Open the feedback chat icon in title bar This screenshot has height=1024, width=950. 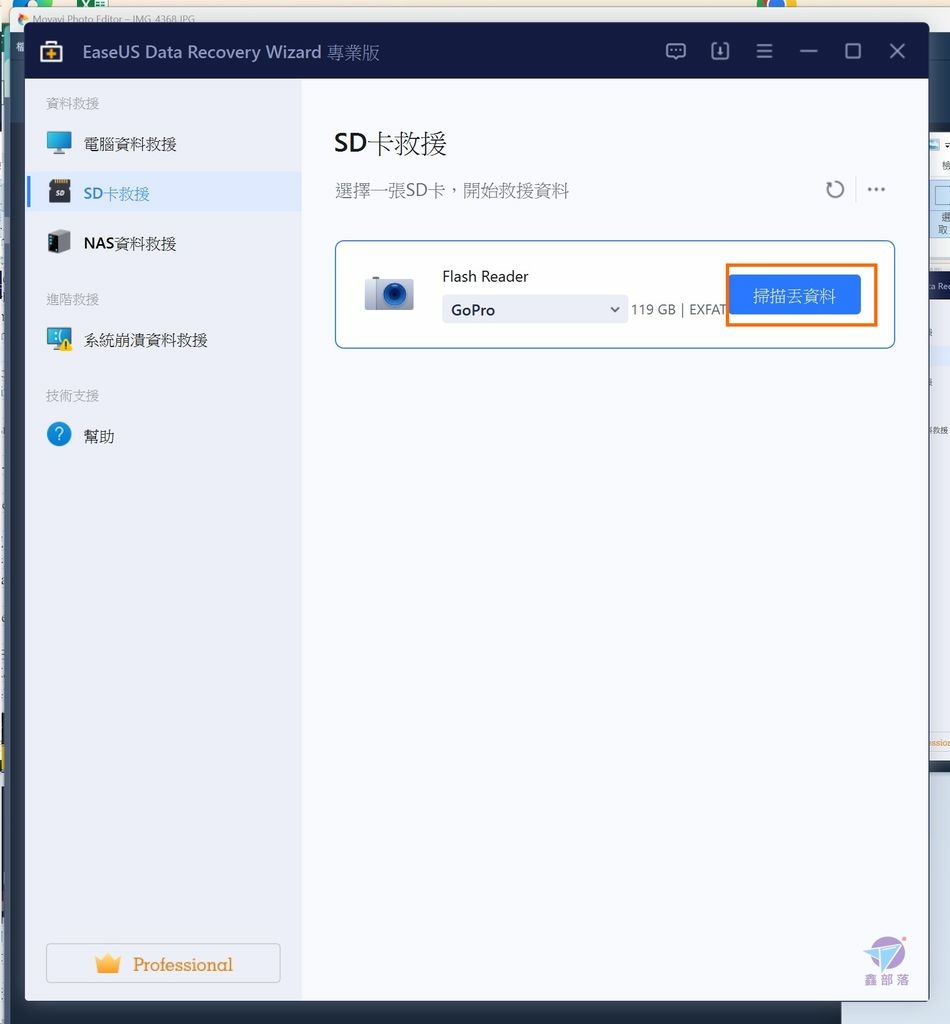click(676, 51)
